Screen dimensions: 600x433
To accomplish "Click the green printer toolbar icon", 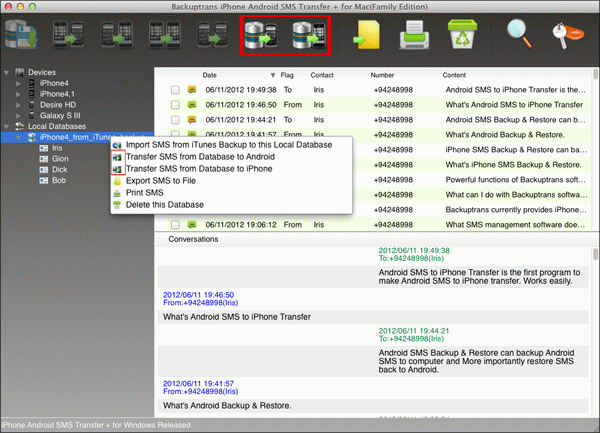I will pyautogui.click(x=414, y=35).
